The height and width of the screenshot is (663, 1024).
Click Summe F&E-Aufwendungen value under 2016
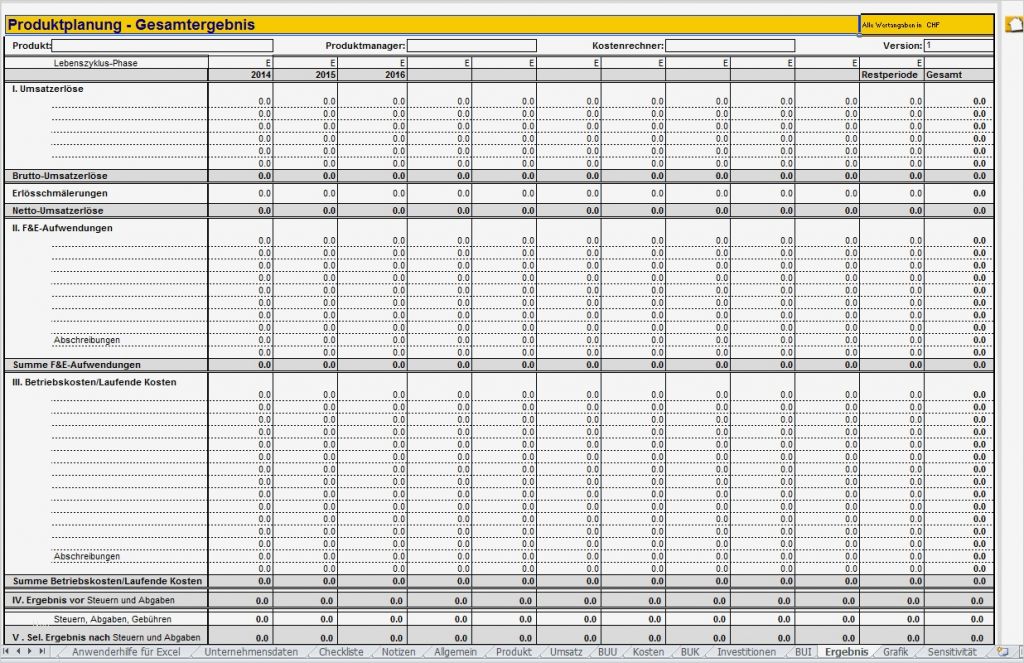click(372, 365)
